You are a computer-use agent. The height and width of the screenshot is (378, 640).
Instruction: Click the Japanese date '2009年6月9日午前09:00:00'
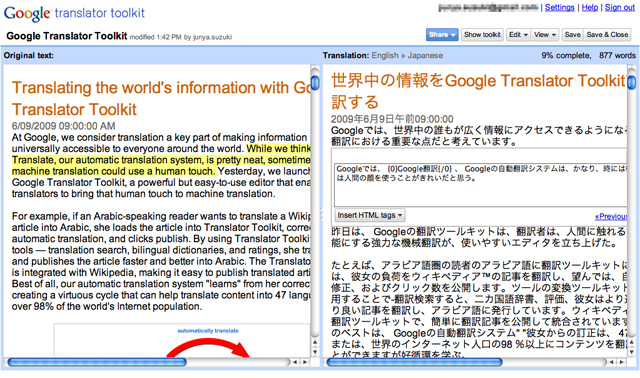coord(392,119)
